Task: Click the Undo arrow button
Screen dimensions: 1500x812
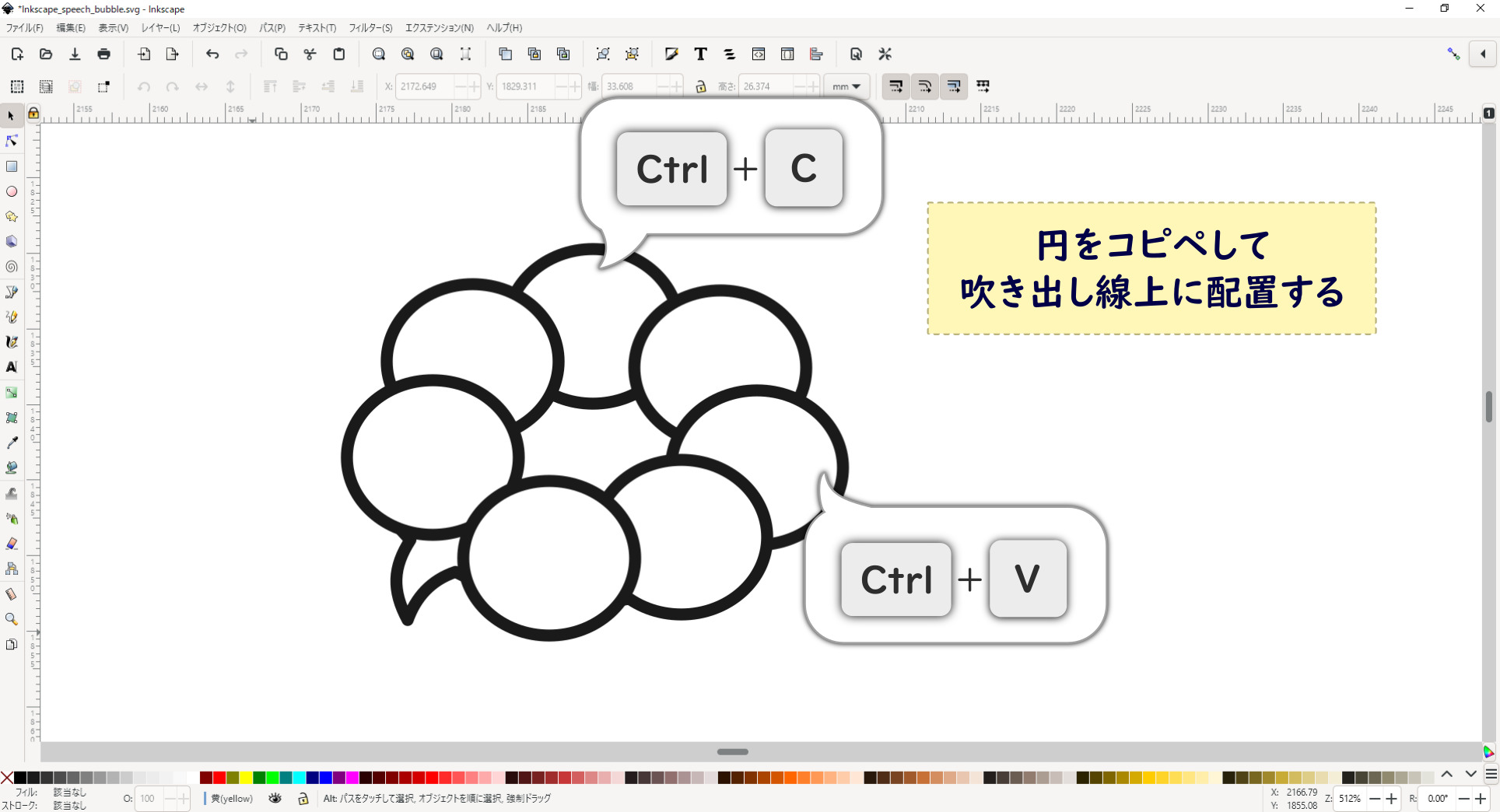Action: [212, 54]
